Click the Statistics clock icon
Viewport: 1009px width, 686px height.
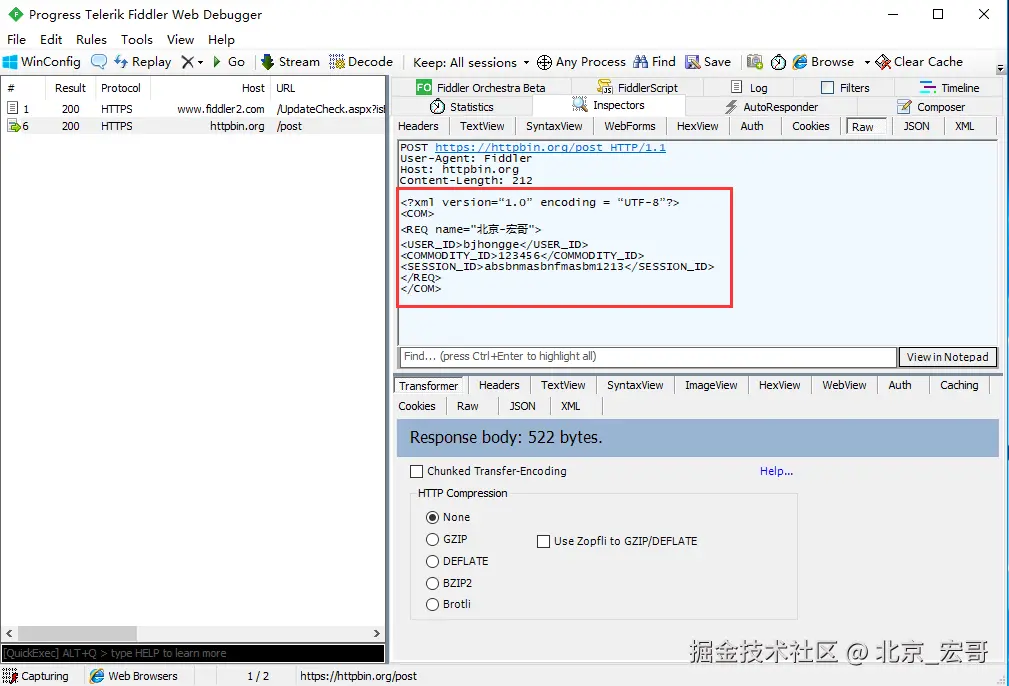[438, 107]
